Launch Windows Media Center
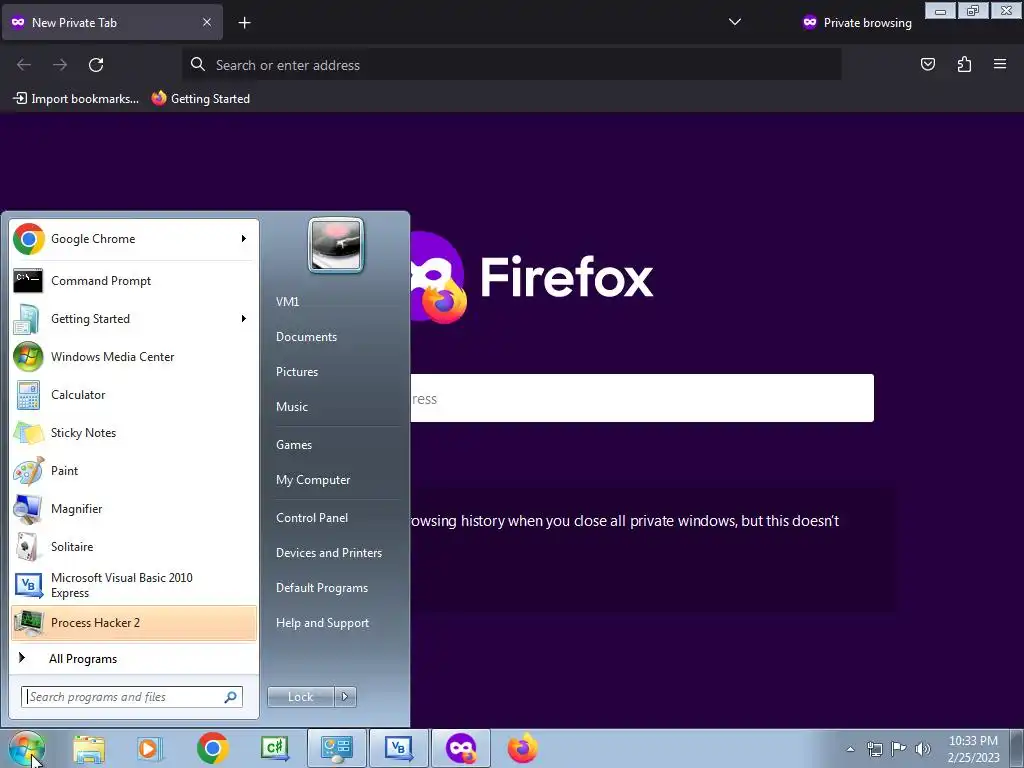The image size is (1024, 768). click(x=134, y=357)
